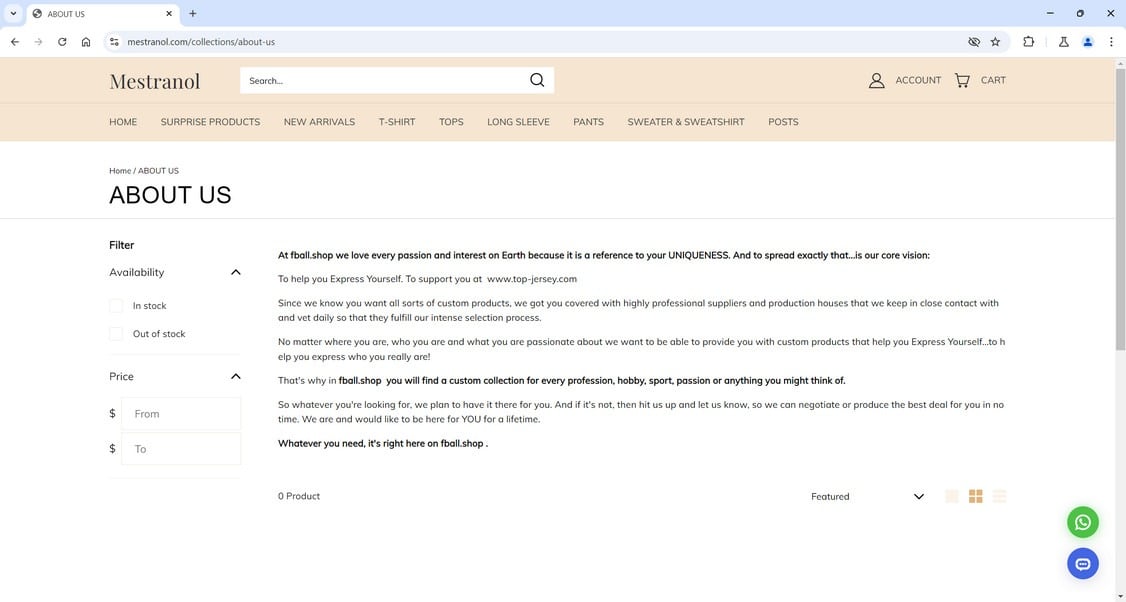Open the WhatsApp chat bubble
Image resolution: width=1126 pixels, height=602 pixels.
1082,522
